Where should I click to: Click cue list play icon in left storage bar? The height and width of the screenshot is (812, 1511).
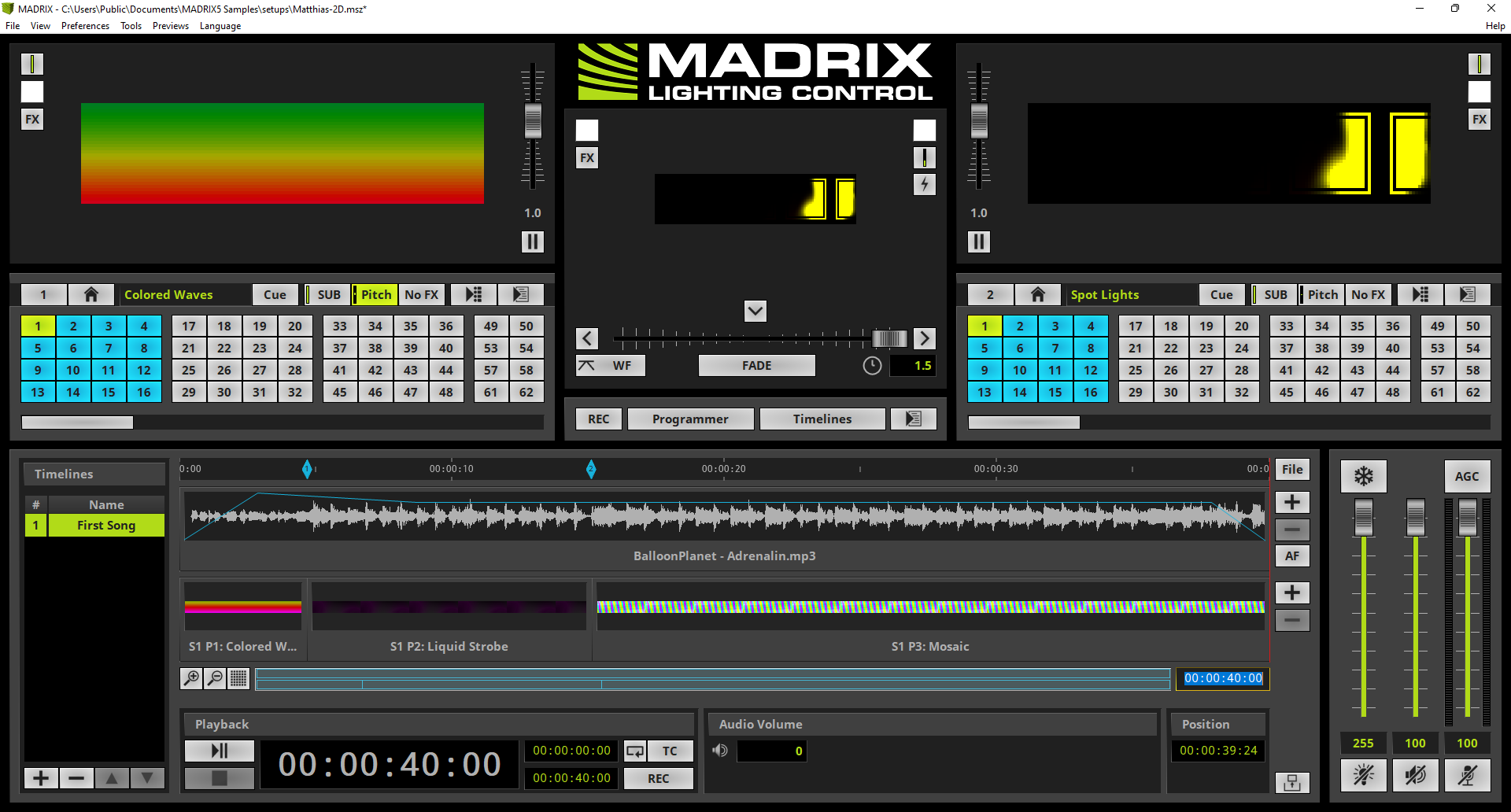[x=474, y=294]
